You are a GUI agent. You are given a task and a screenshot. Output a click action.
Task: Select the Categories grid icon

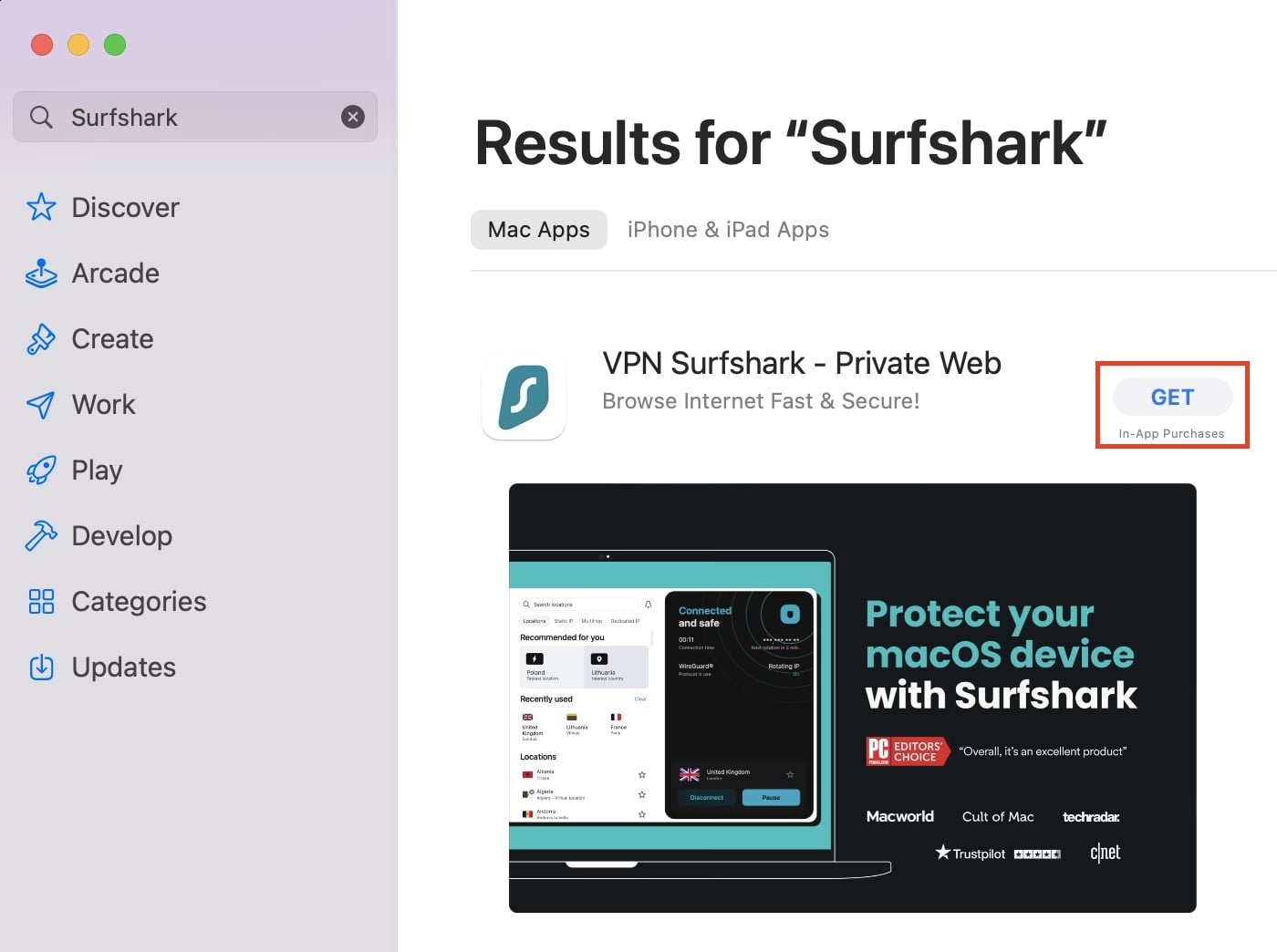pos(41,601)
